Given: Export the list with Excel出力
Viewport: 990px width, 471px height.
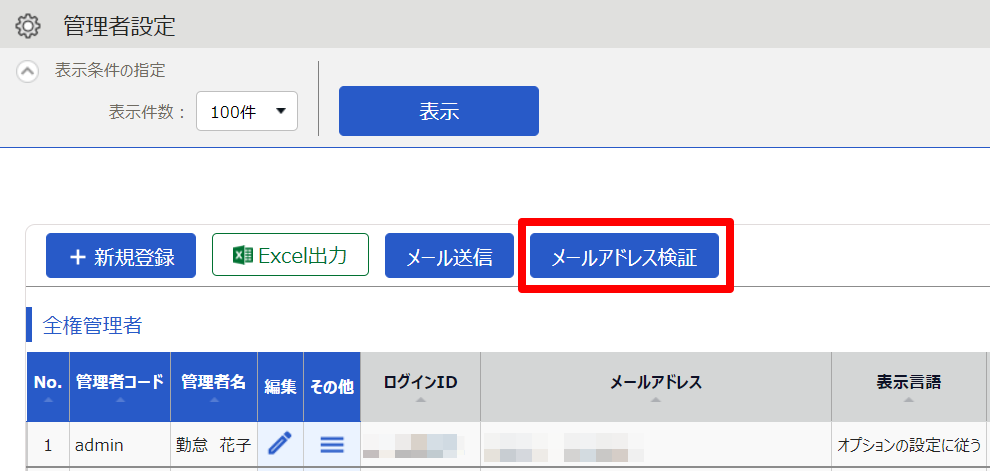Looking at the screenshot, I should point(290,255).
